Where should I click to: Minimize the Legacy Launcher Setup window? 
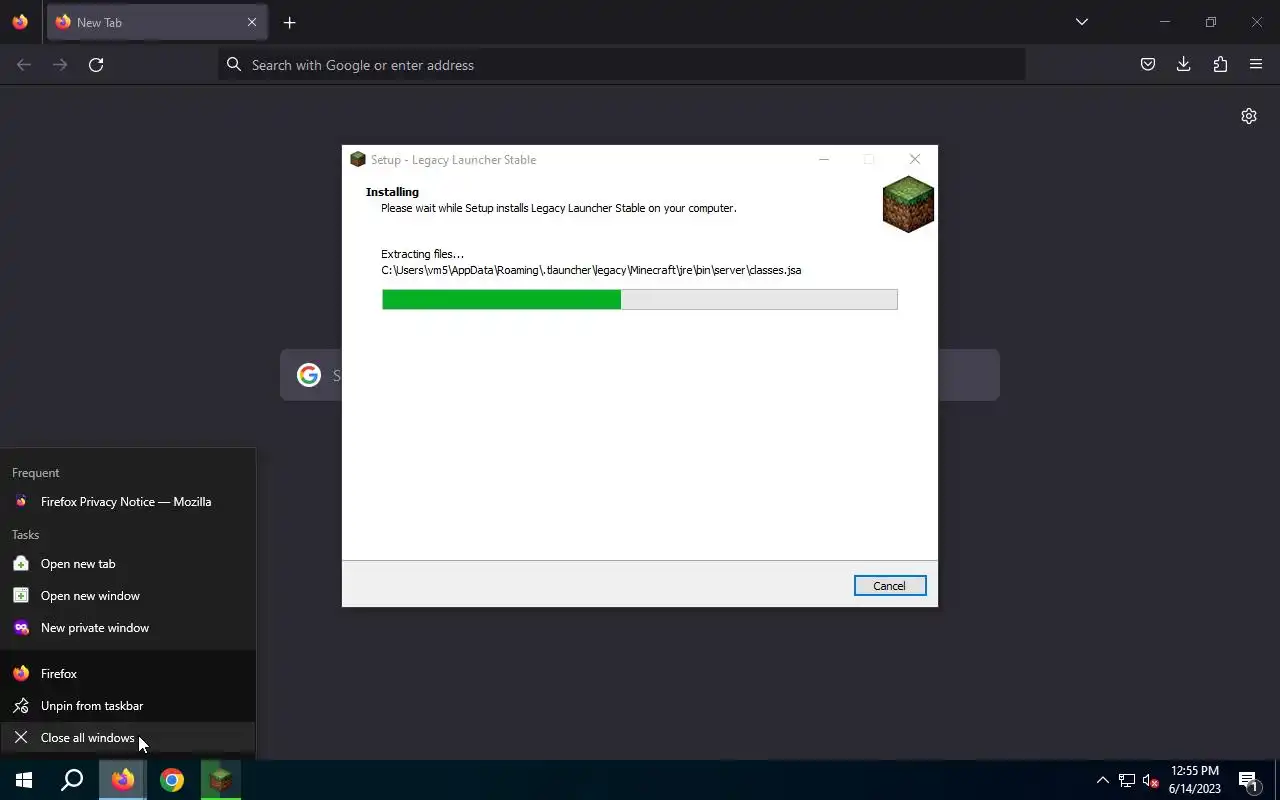pyautogui.click(x=824, y=159)
